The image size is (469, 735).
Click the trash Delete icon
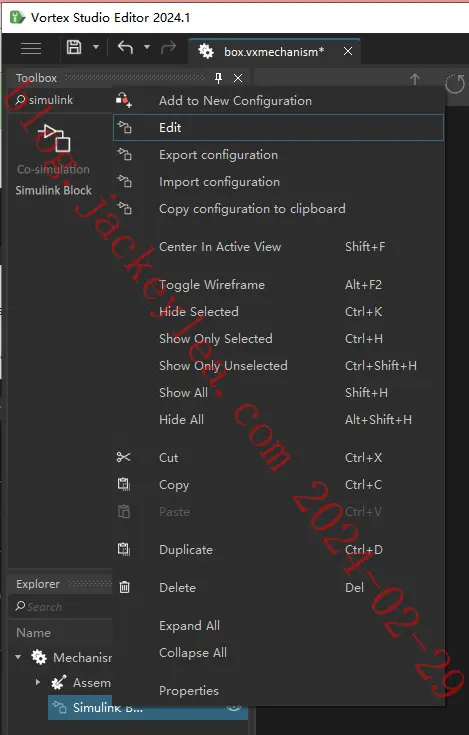[x=124, y=587]
